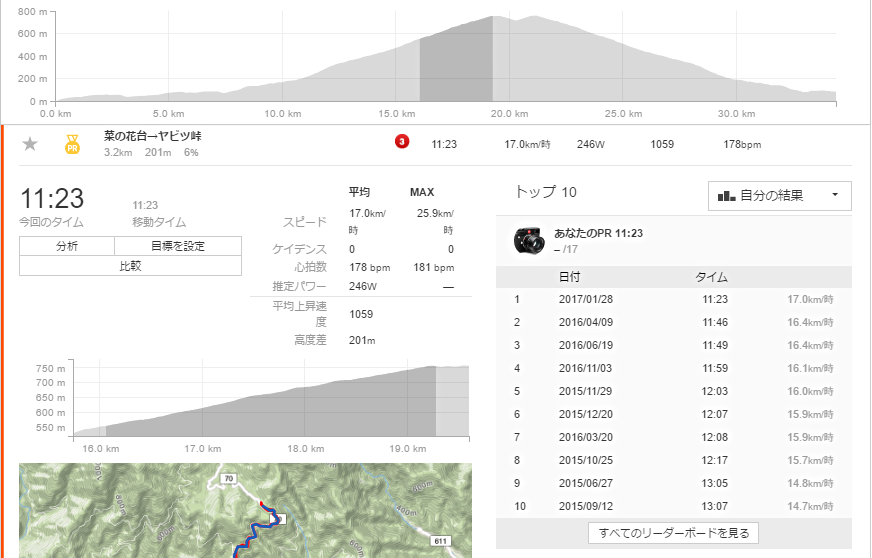Star the 菜の花台→ヤビツ峠 segment

(x=29, y=144)
